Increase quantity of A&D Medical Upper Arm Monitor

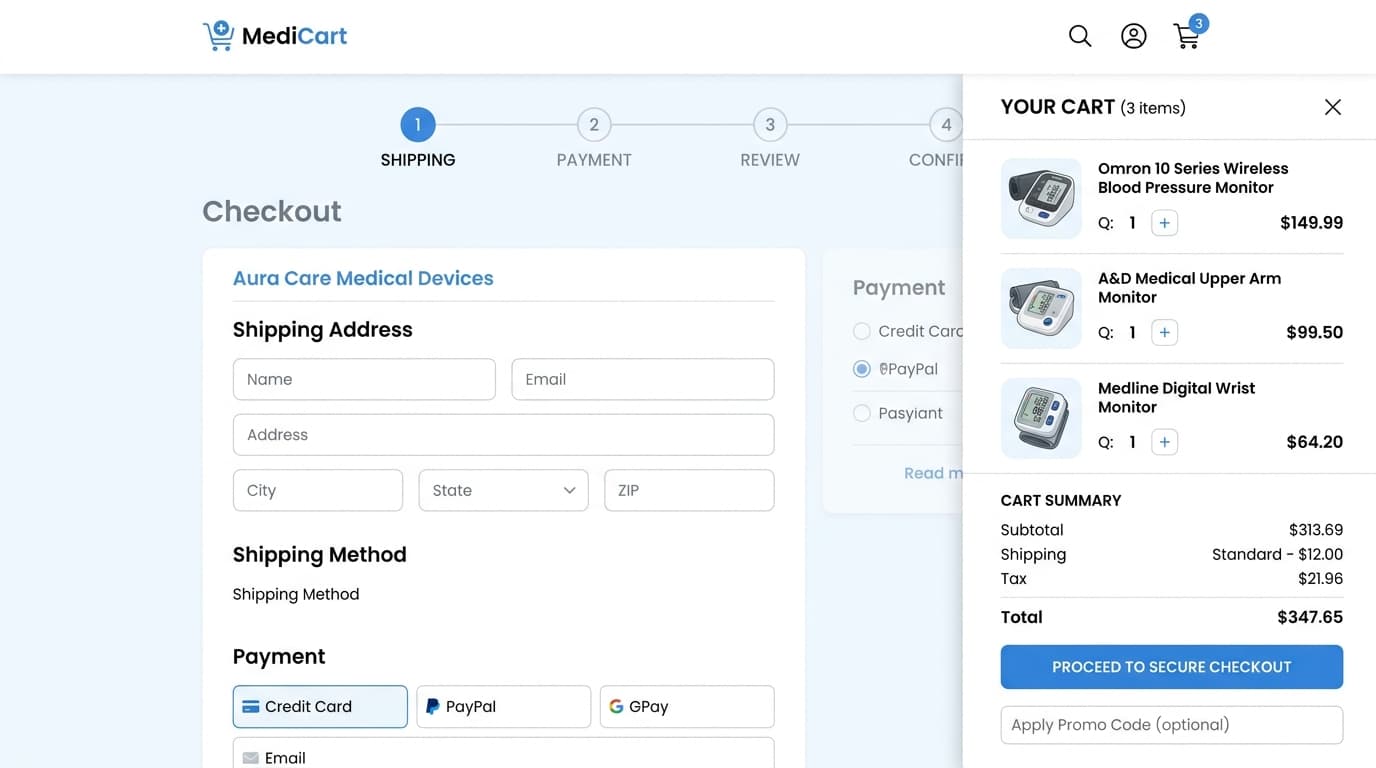coord(1164,333)
